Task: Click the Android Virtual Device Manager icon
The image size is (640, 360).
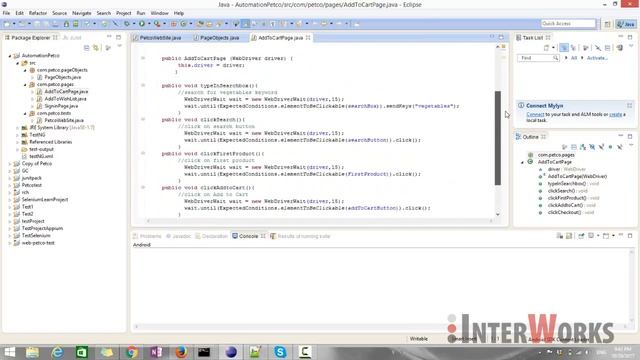Action: (76, 24)
